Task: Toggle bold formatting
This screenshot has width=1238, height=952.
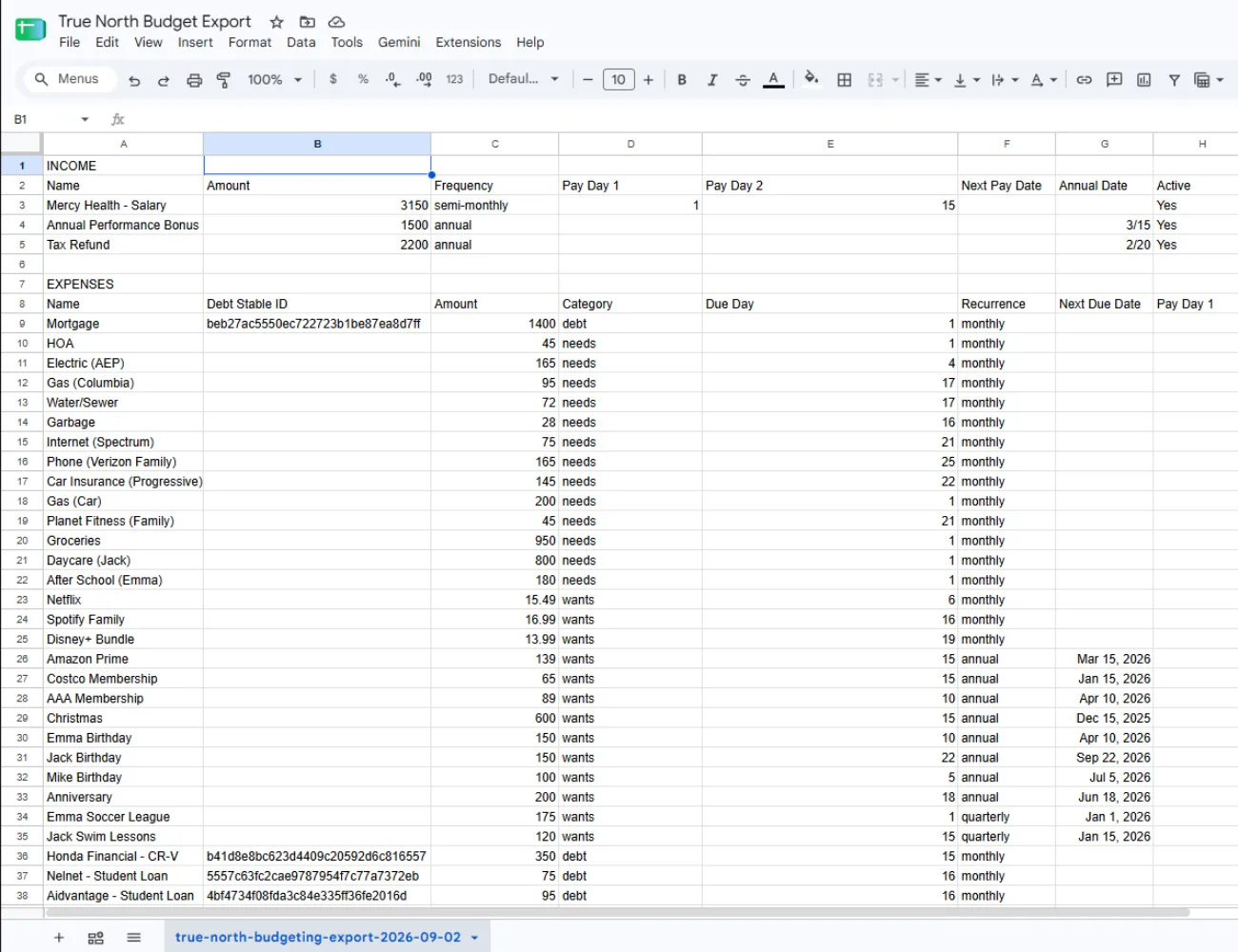Action: [x=682, y=80]
